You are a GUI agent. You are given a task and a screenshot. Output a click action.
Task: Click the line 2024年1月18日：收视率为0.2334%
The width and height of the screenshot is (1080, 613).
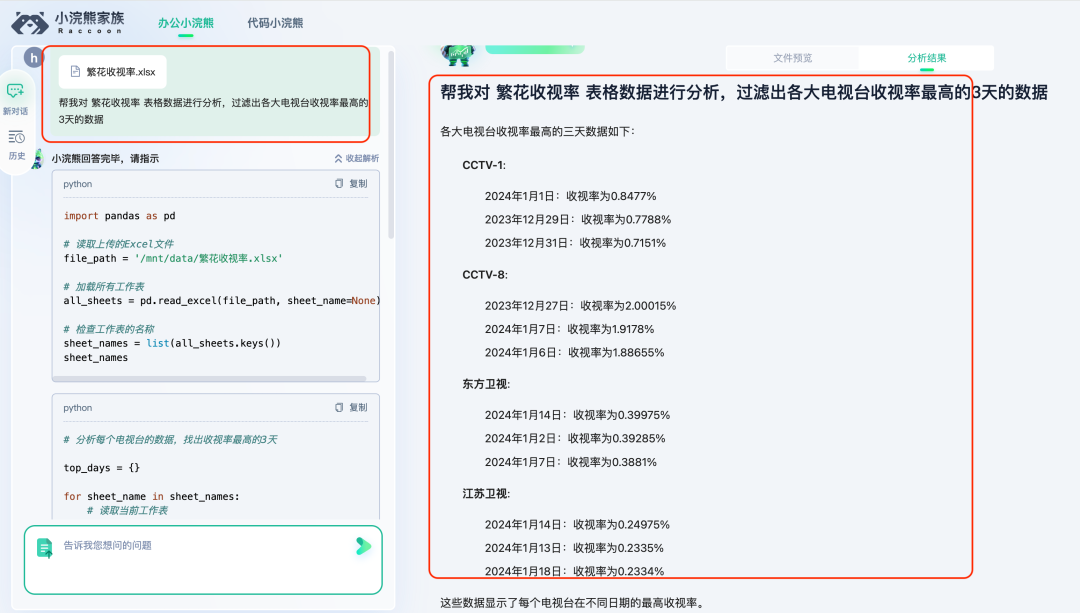click(x=574, y=572)
